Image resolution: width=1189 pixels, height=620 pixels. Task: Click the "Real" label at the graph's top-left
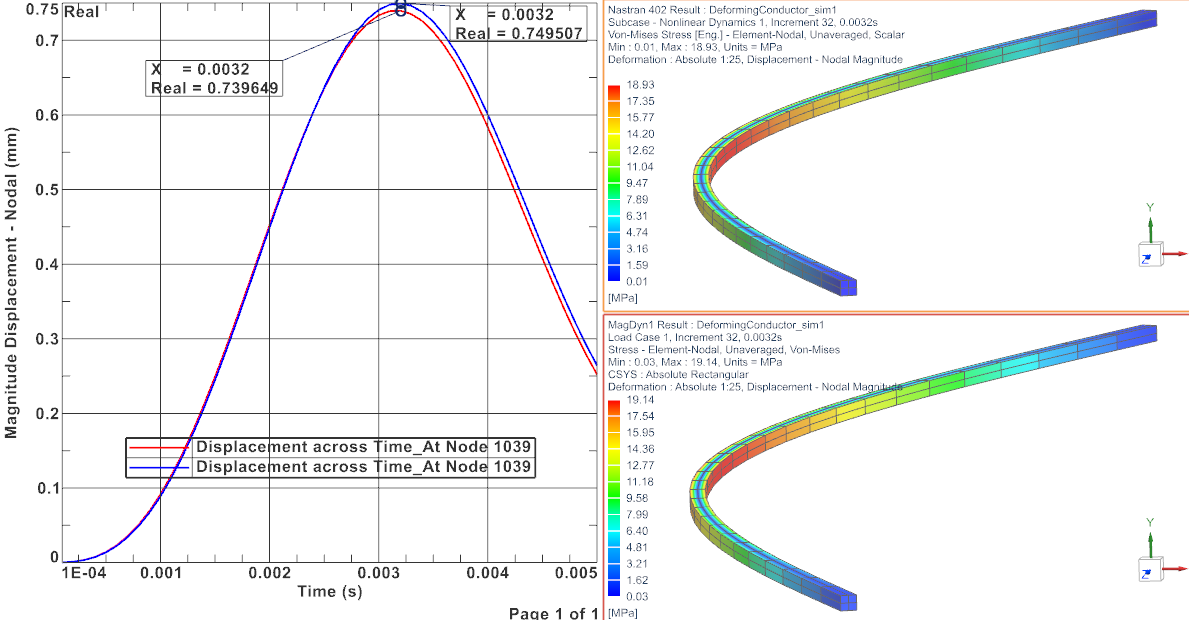click(81, 12)
